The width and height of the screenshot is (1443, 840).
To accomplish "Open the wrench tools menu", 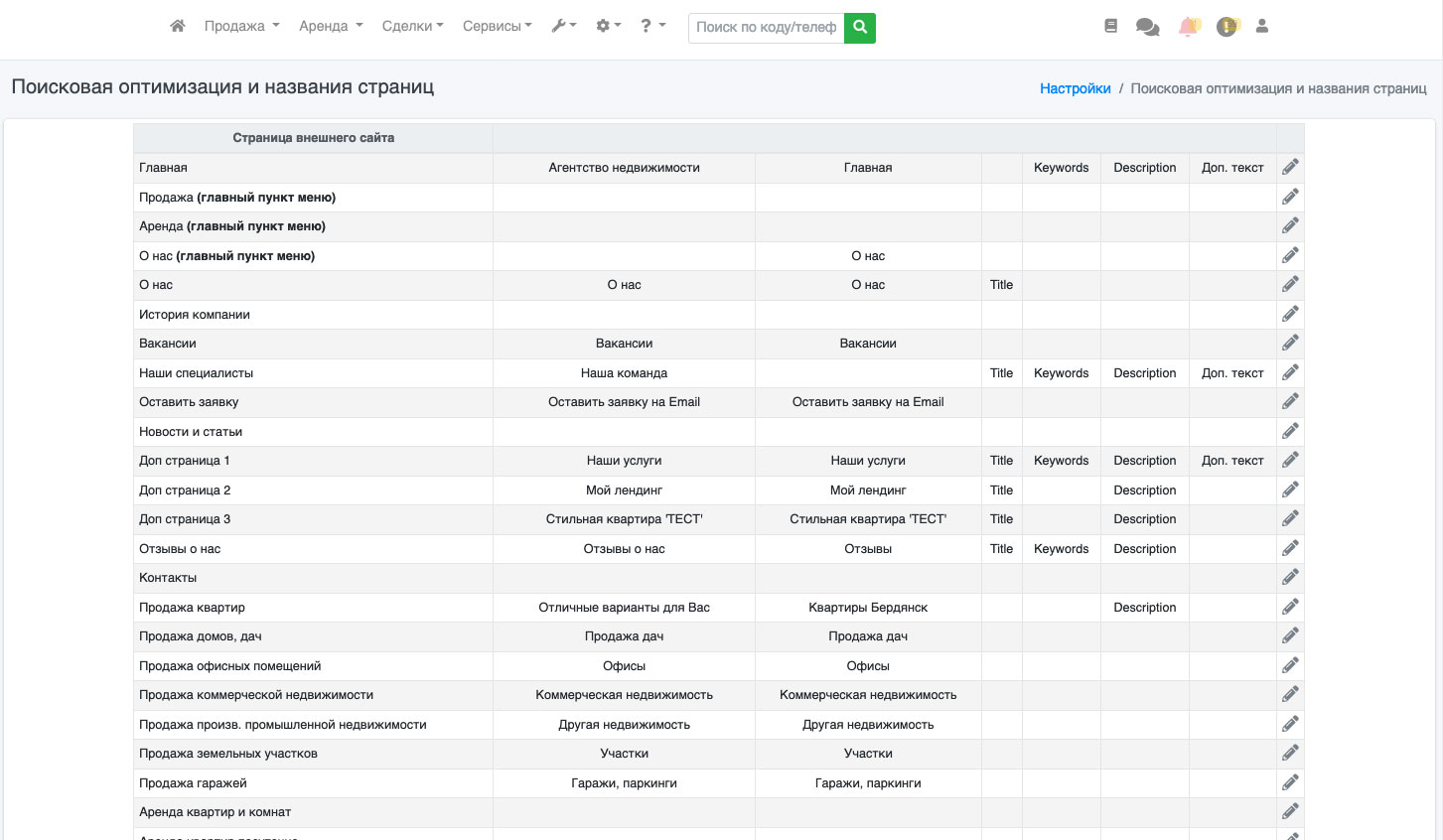I will click(x=564, y=27).
